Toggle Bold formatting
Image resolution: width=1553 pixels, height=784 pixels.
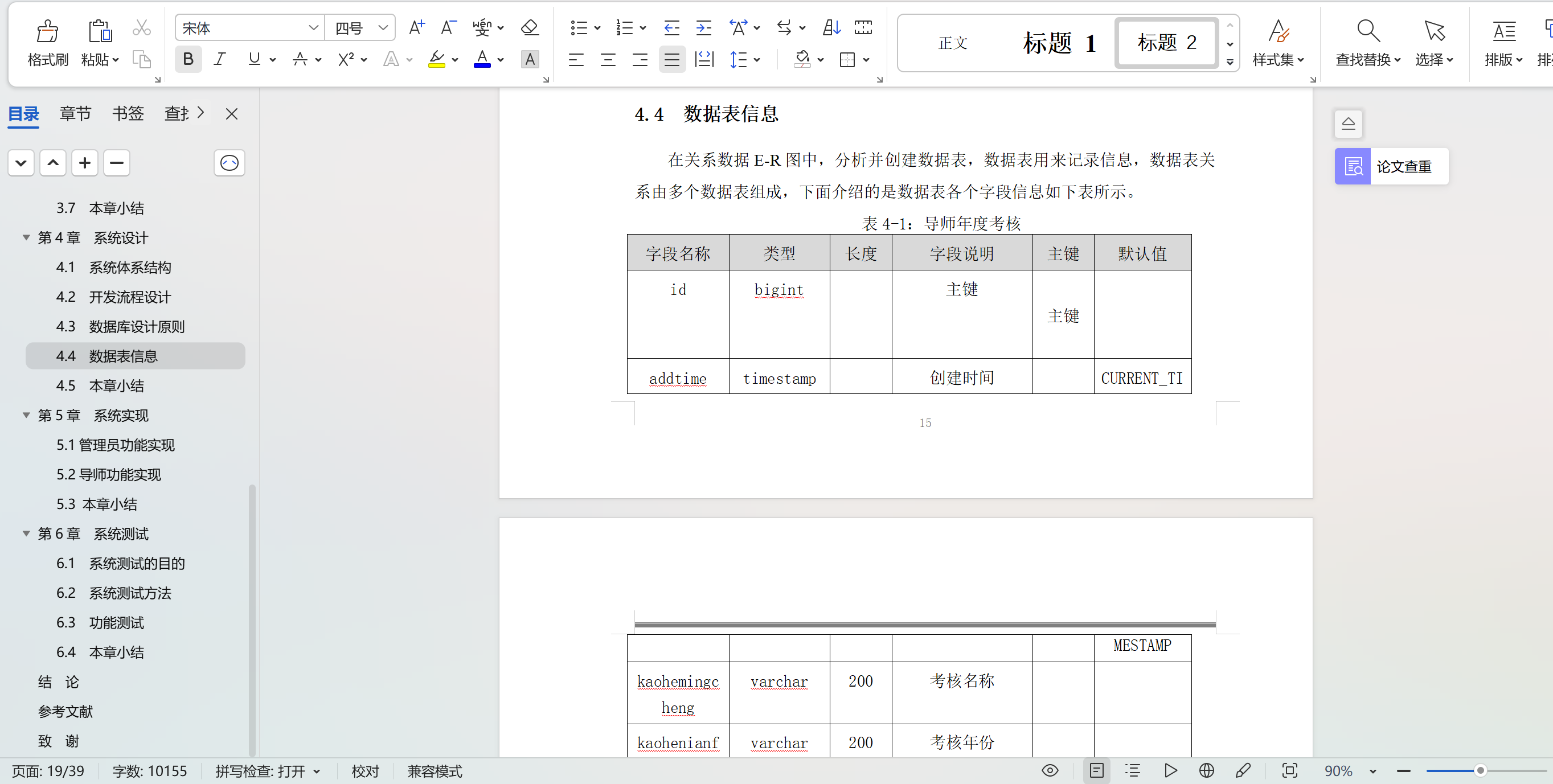[x=188, y=59]
